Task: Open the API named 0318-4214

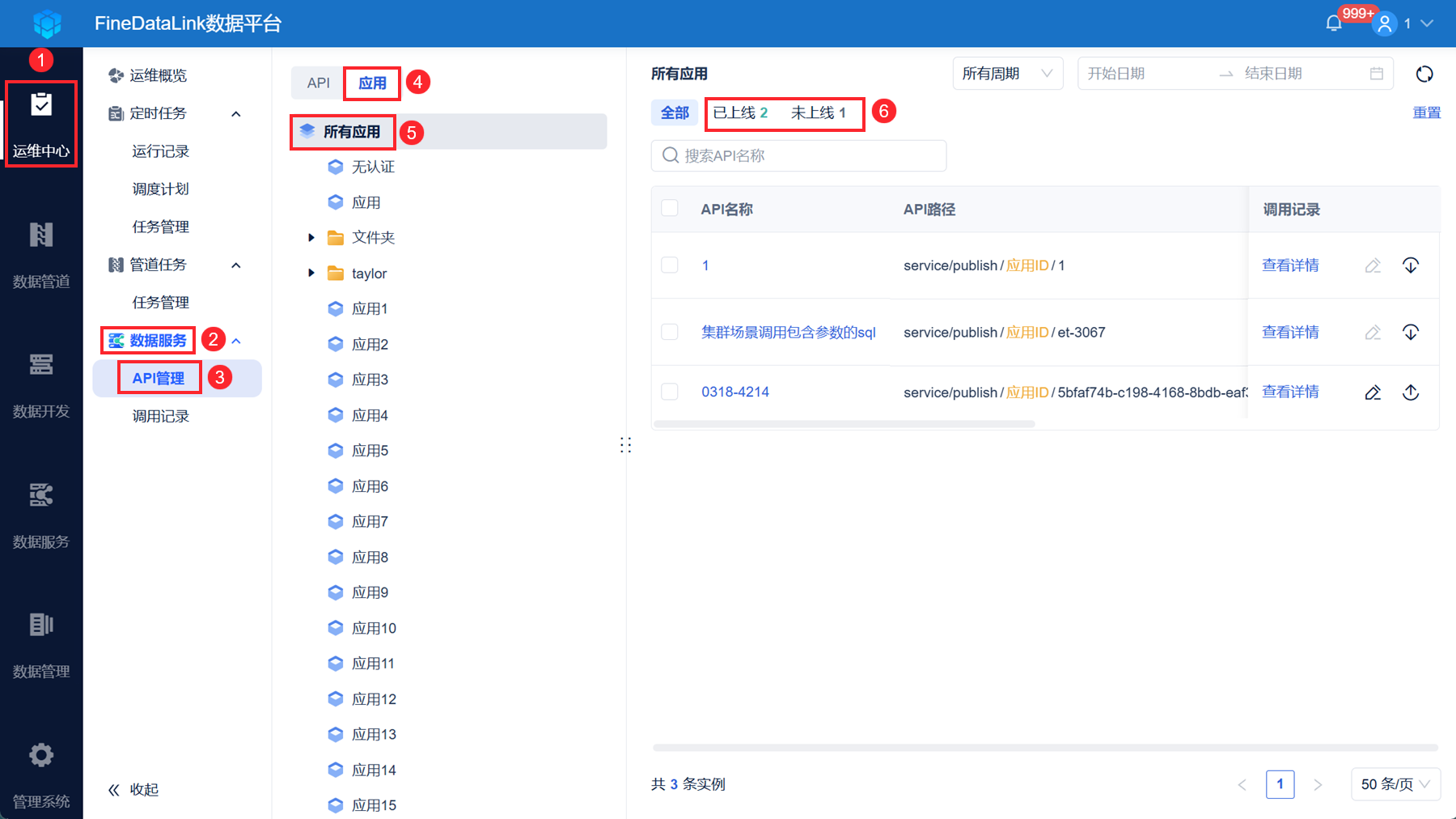Action: 735,392
